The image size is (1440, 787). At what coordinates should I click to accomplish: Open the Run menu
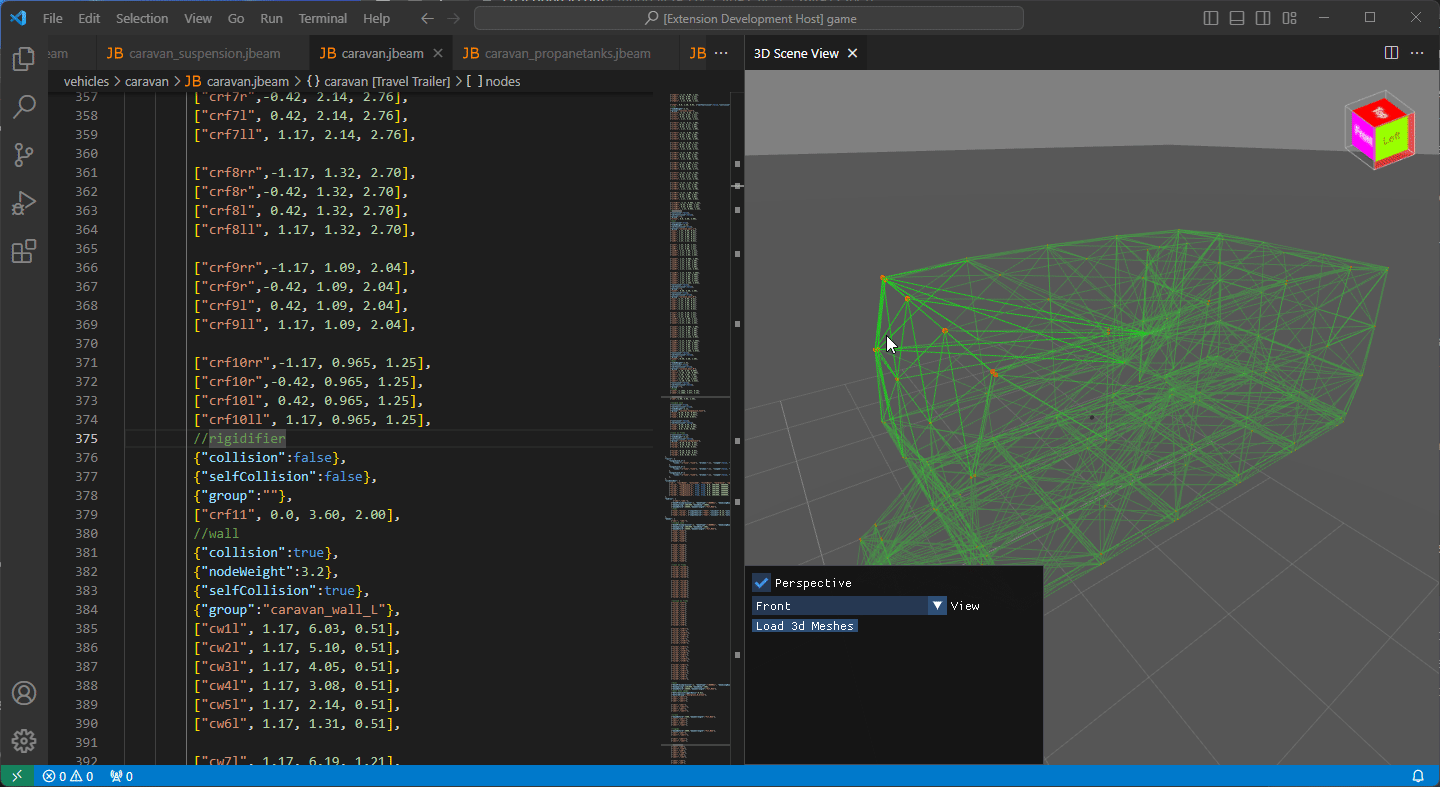271,18
